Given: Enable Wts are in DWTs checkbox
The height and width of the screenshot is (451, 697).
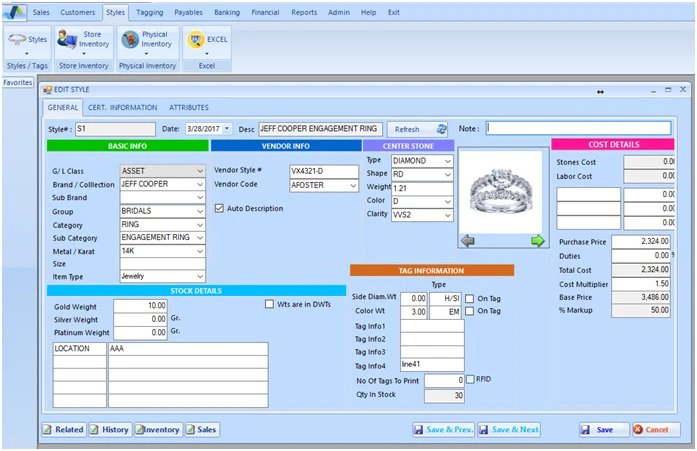Looking at the screenshot, I should point(269,304).
